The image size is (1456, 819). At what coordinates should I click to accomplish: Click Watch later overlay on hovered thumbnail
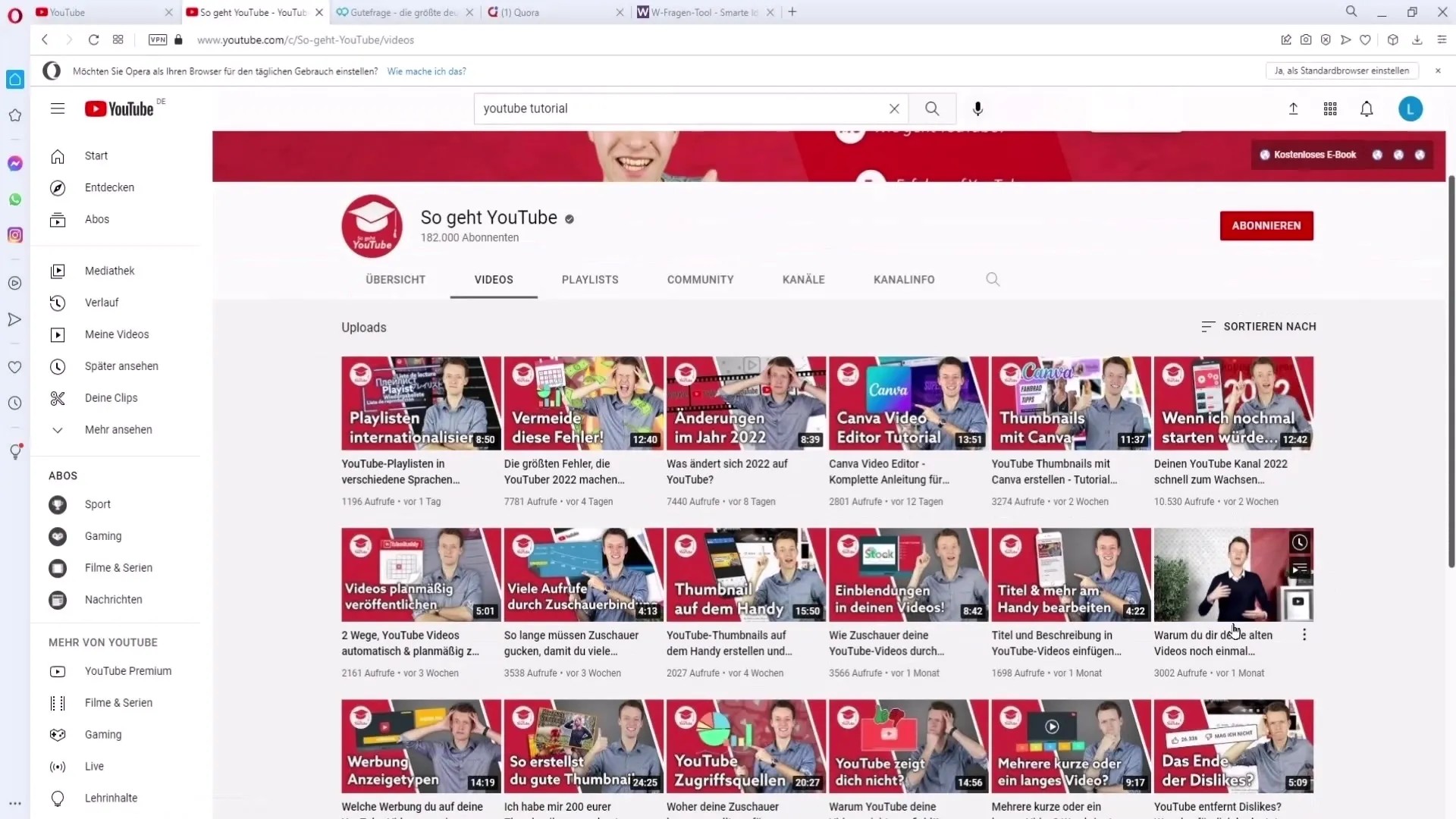[x=1300, y=542]
